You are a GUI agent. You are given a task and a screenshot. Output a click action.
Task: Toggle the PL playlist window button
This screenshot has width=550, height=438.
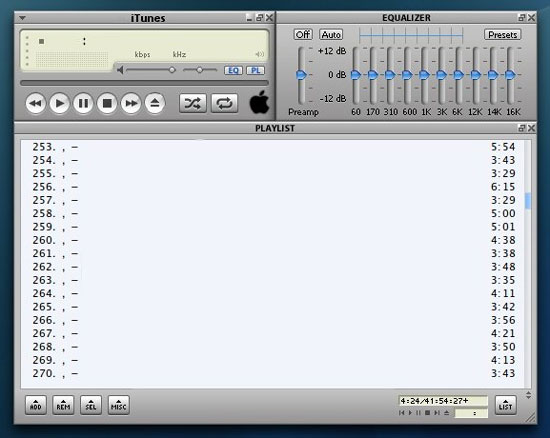point(255,70)
